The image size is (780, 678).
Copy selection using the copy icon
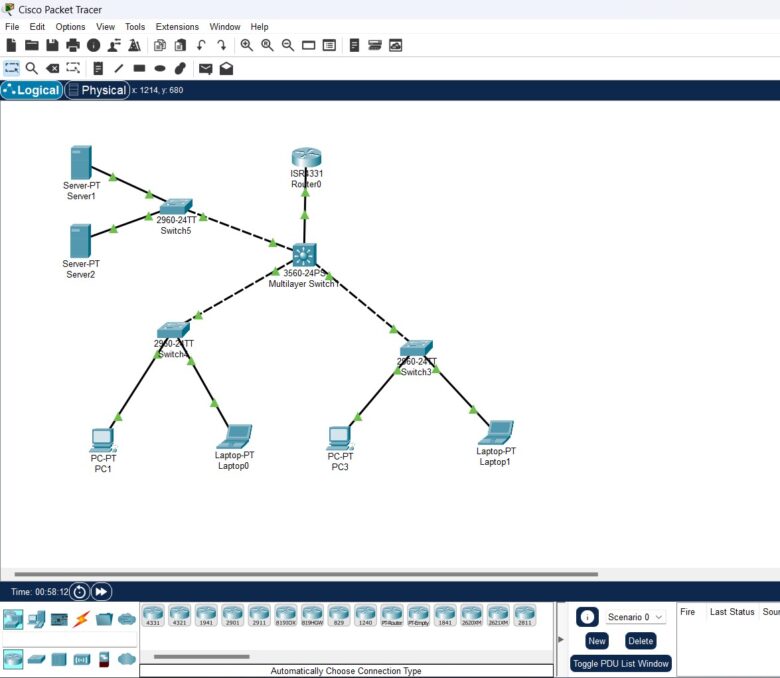(x=160, y=45)
